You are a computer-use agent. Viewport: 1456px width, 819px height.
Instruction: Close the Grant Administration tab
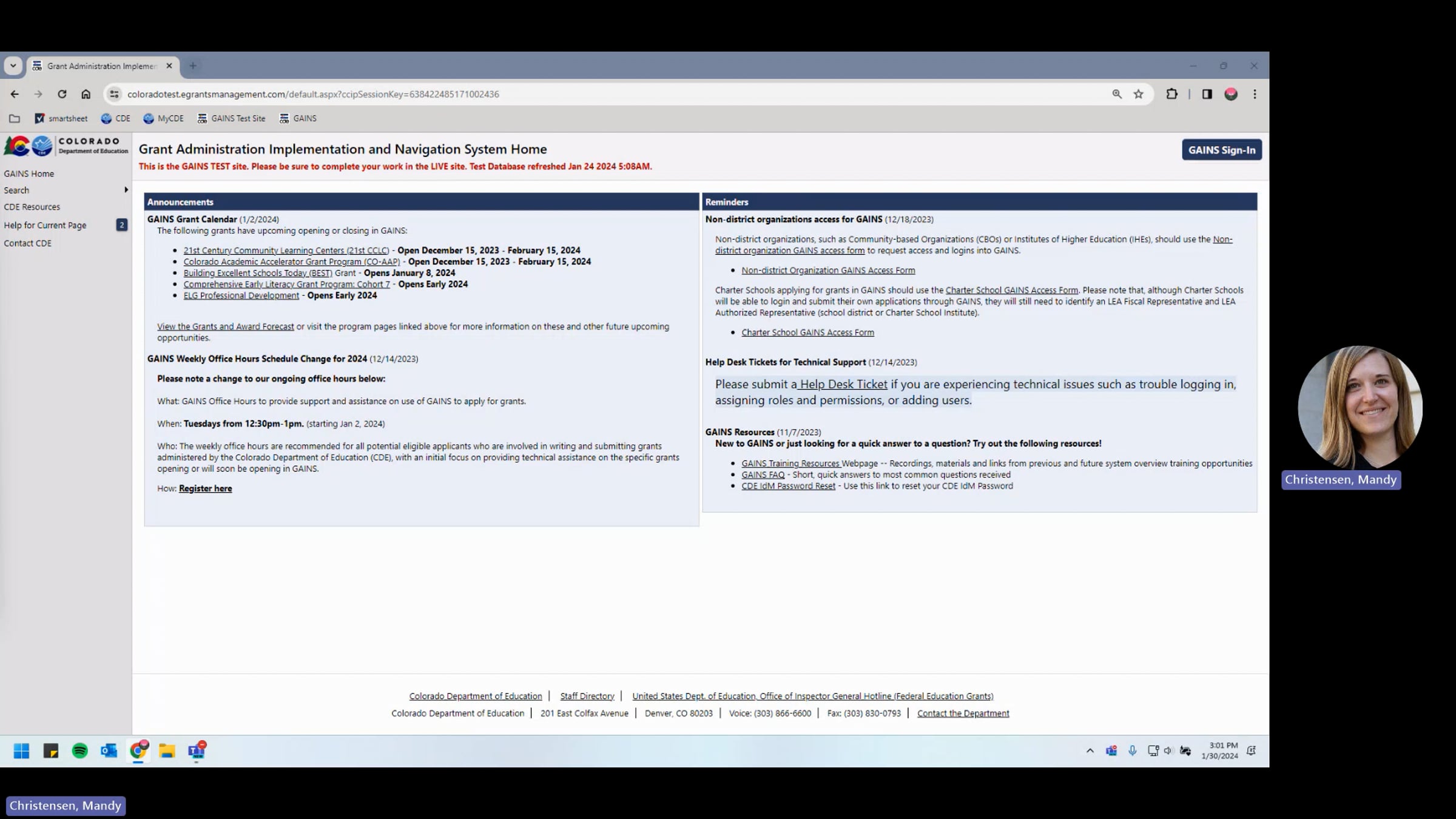click(169, 66)
